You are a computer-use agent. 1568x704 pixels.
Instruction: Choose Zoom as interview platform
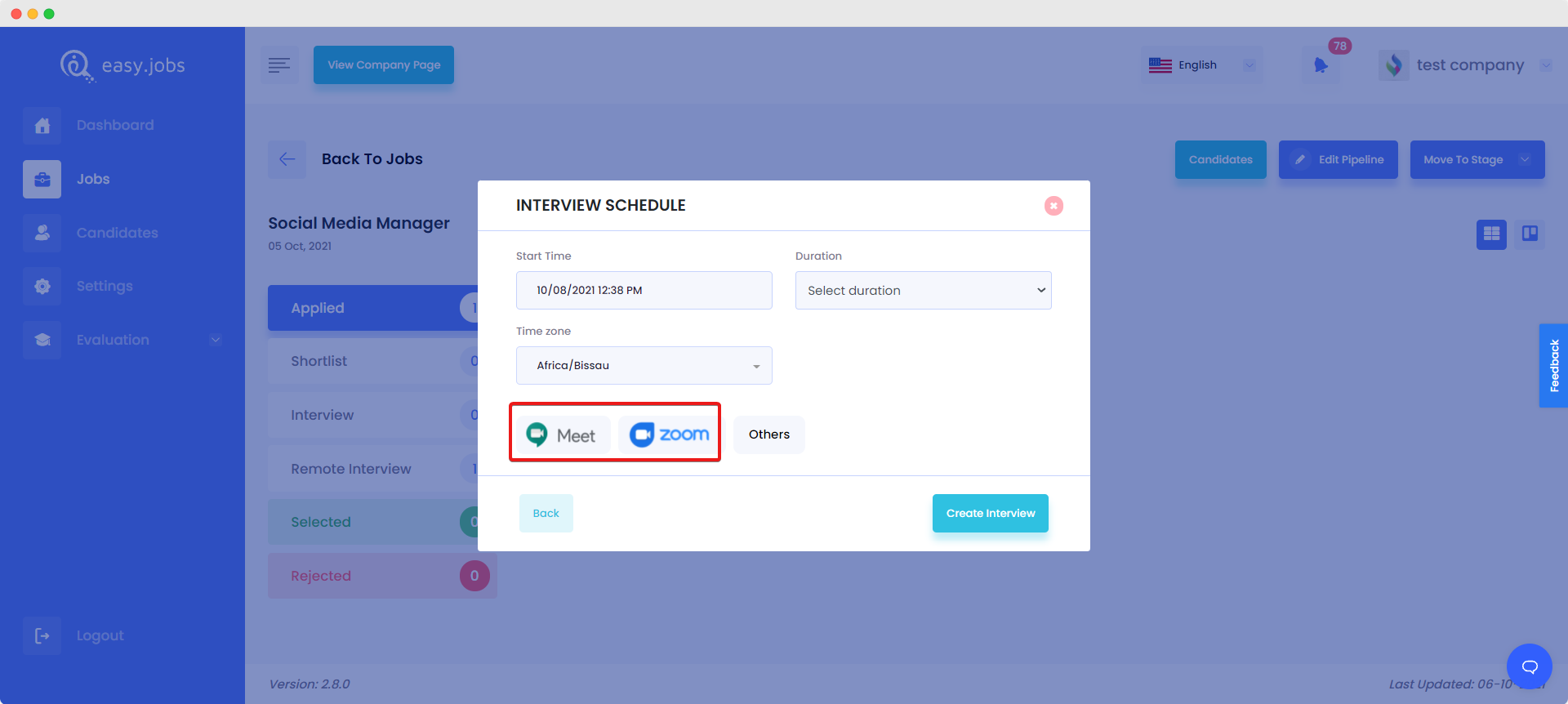[668, 434]
